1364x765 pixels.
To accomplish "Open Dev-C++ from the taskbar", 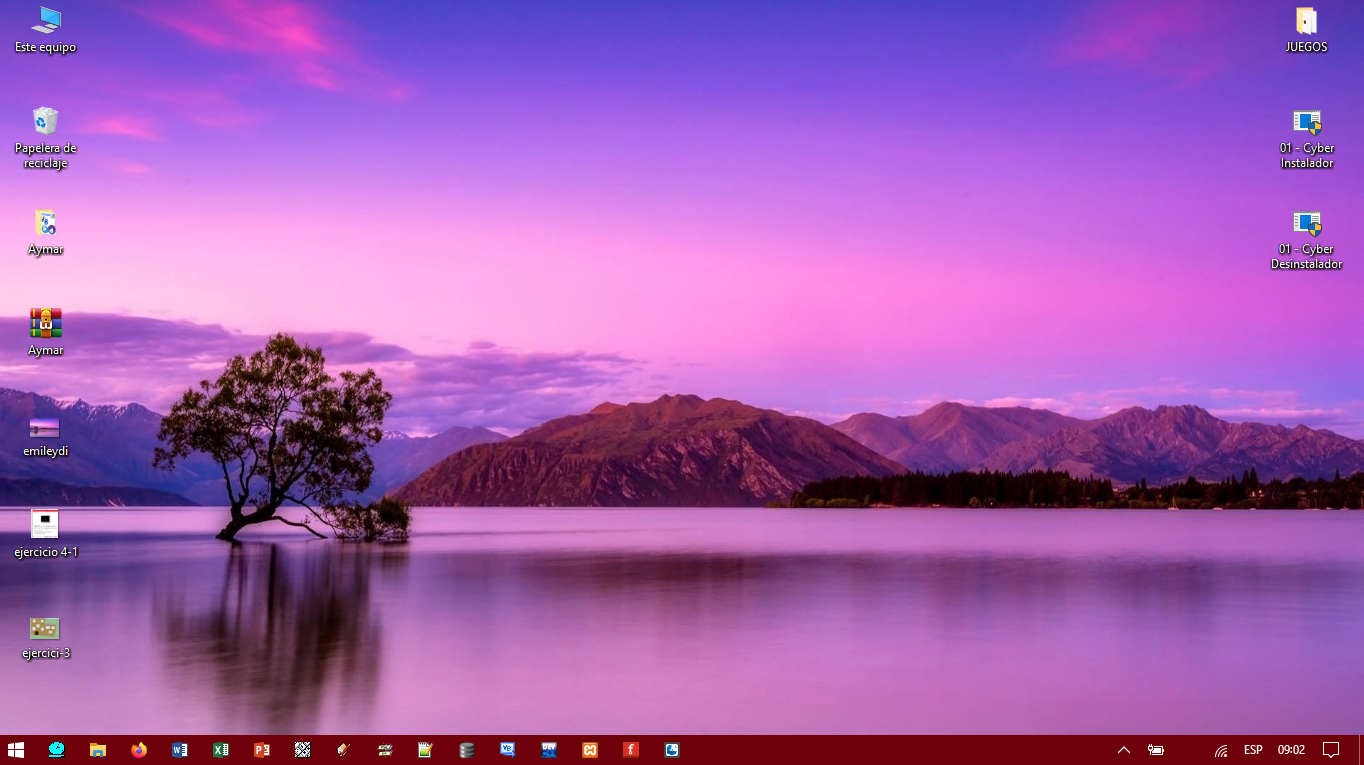I will point(549,749).
